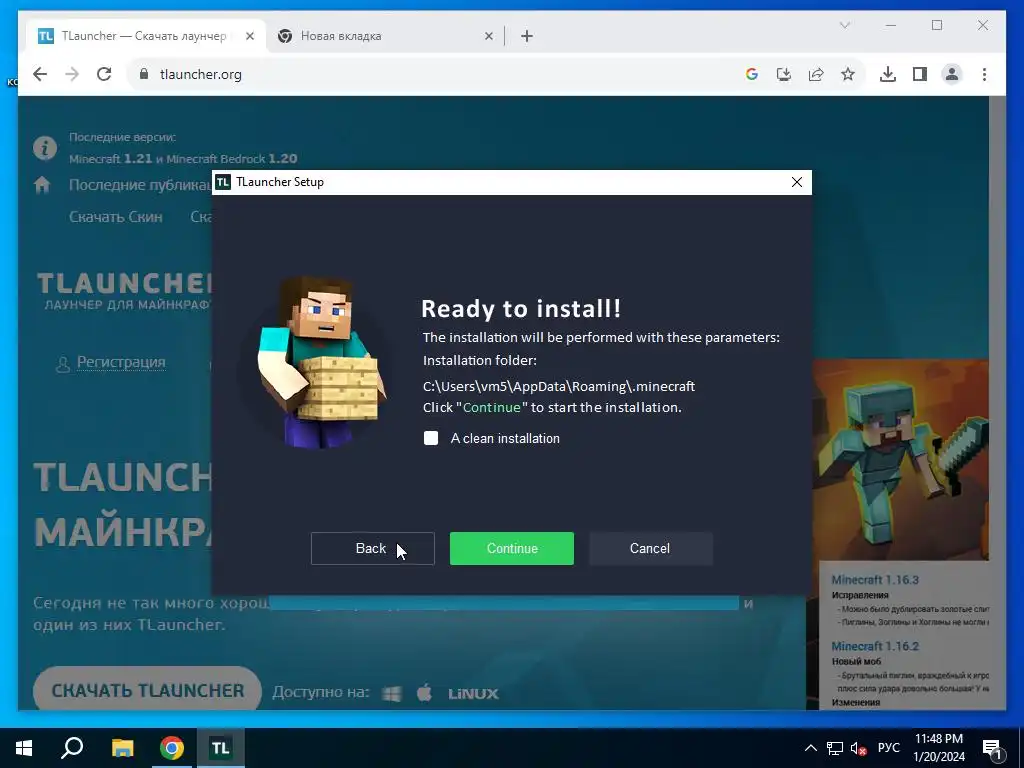Viewport: 1024px width, 768px height.
Task: Click the Google icon in address bar
Action: 752,74
